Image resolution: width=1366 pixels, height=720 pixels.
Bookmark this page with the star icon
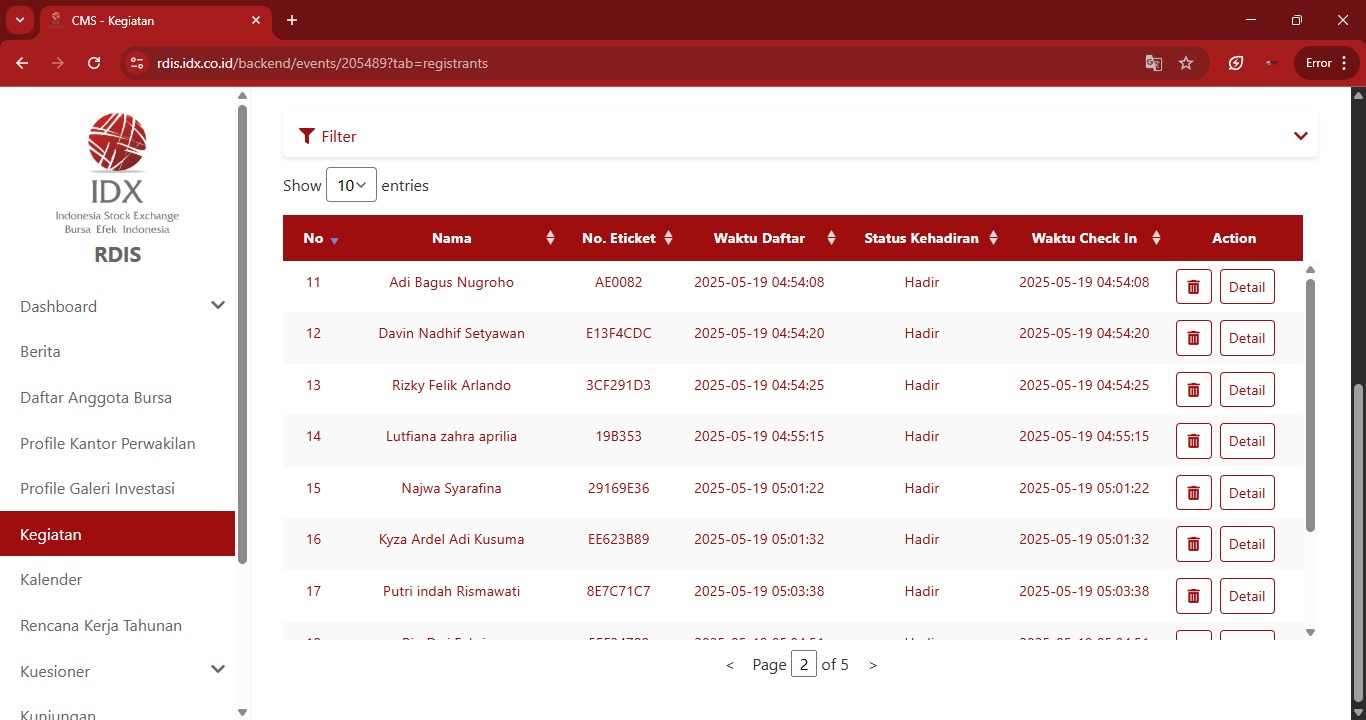tap(1186, 63)
